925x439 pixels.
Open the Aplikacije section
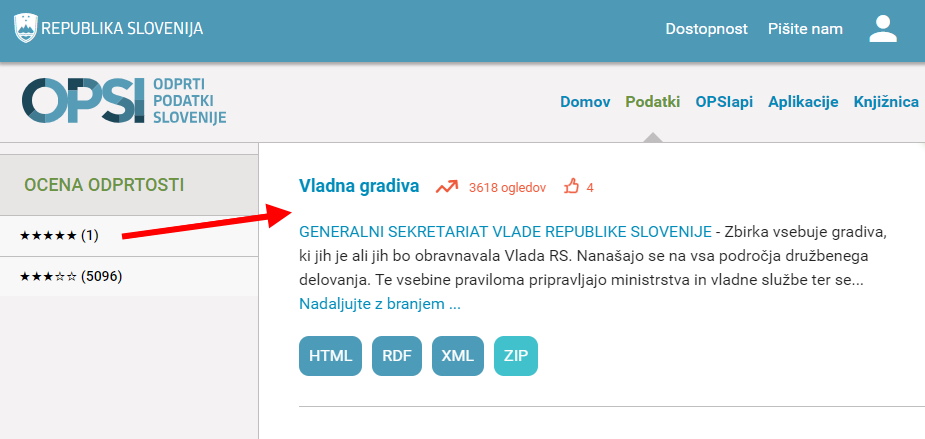click(x=803, y=102)
